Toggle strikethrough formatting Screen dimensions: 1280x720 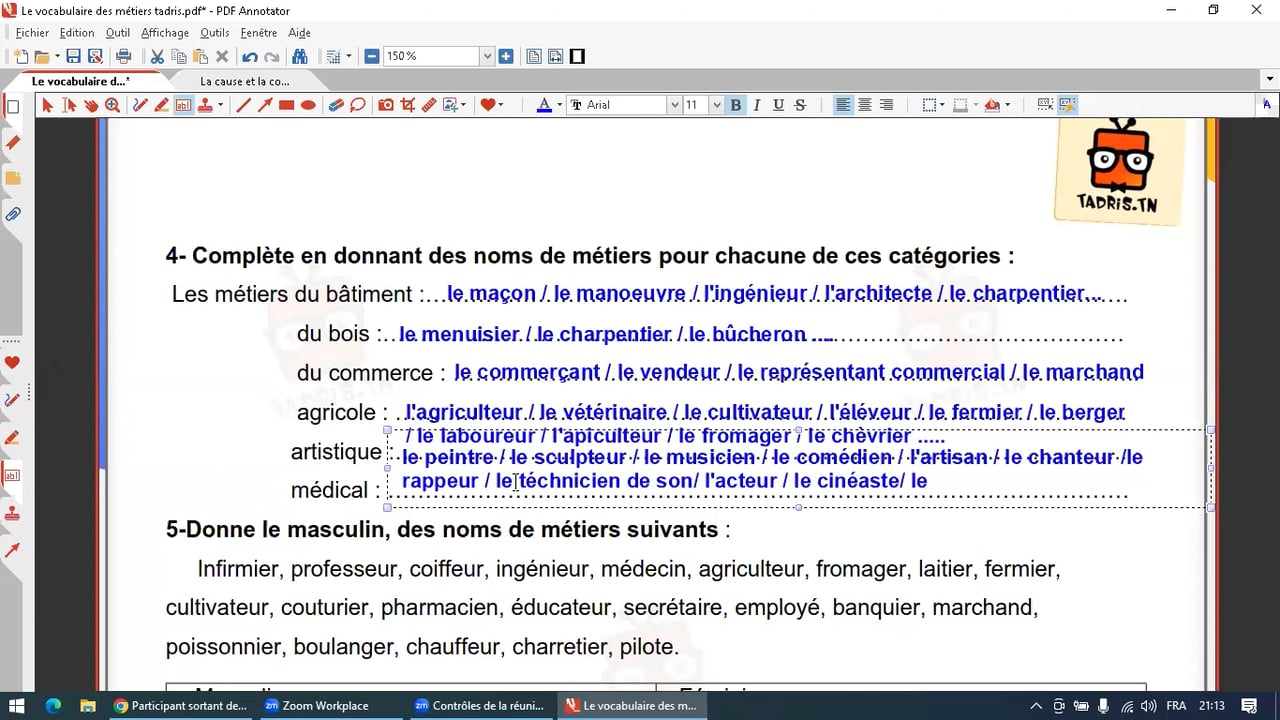pyautogui.click(x=800, y=105)
